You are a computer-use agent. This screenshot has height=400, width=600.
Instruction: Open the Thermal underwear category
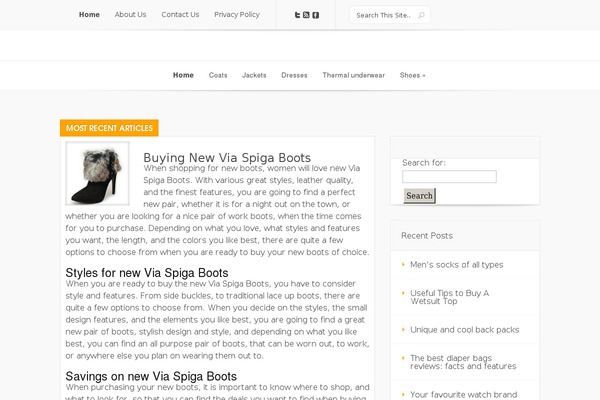tap(354, 75)
